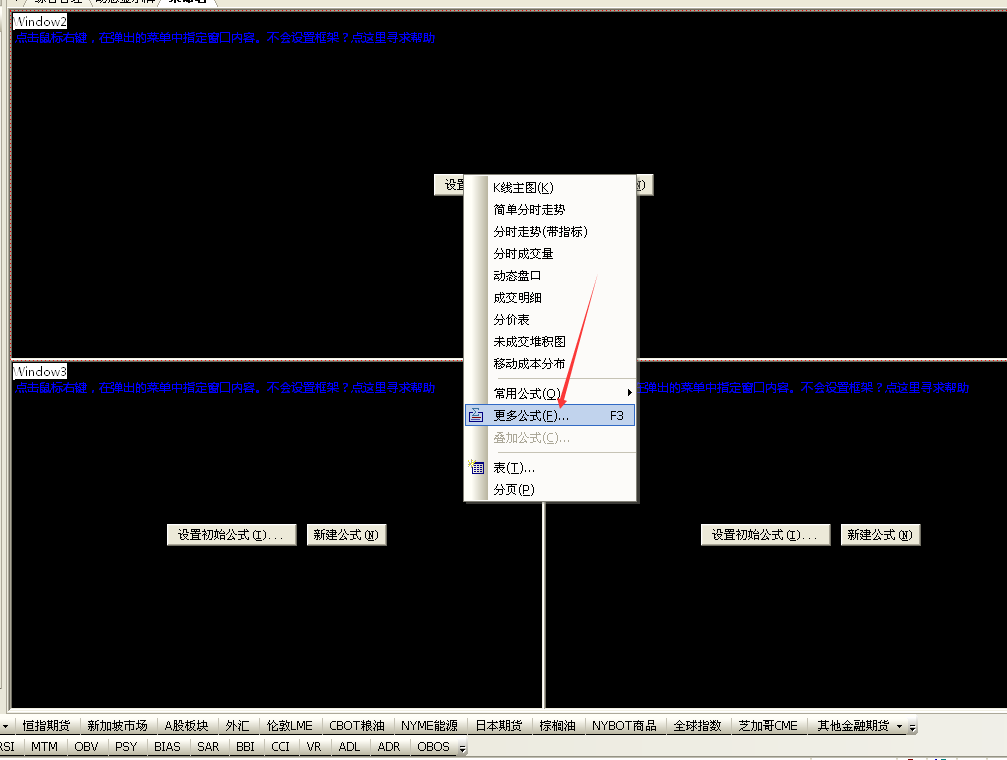Switch to 恒指期货 market tab
The height and width of the screenshot is (760, 1007).
pyautogui.click(x=46, y=726)
